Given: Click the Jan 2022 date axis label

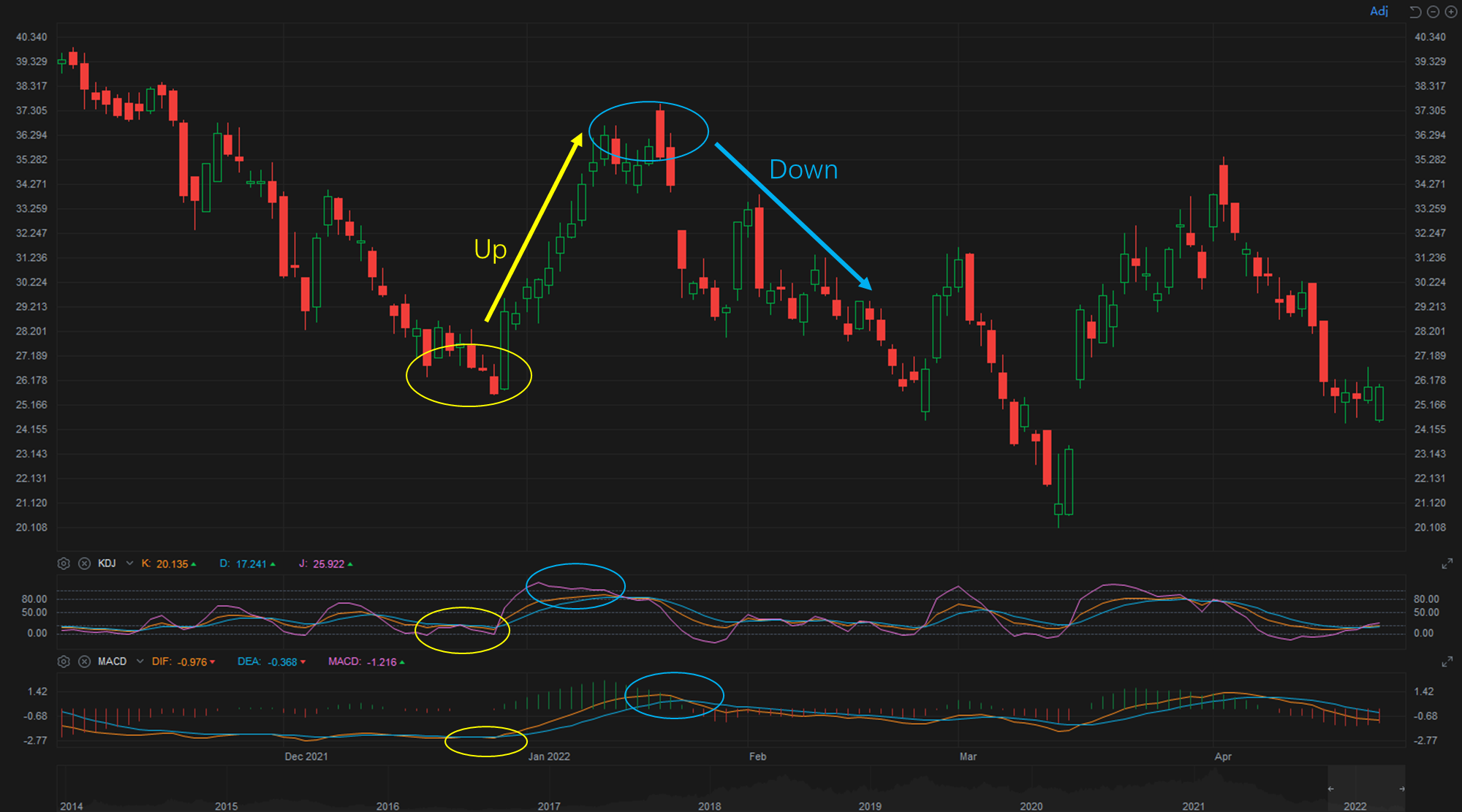Looking at the screenshot, I should 549,756.
